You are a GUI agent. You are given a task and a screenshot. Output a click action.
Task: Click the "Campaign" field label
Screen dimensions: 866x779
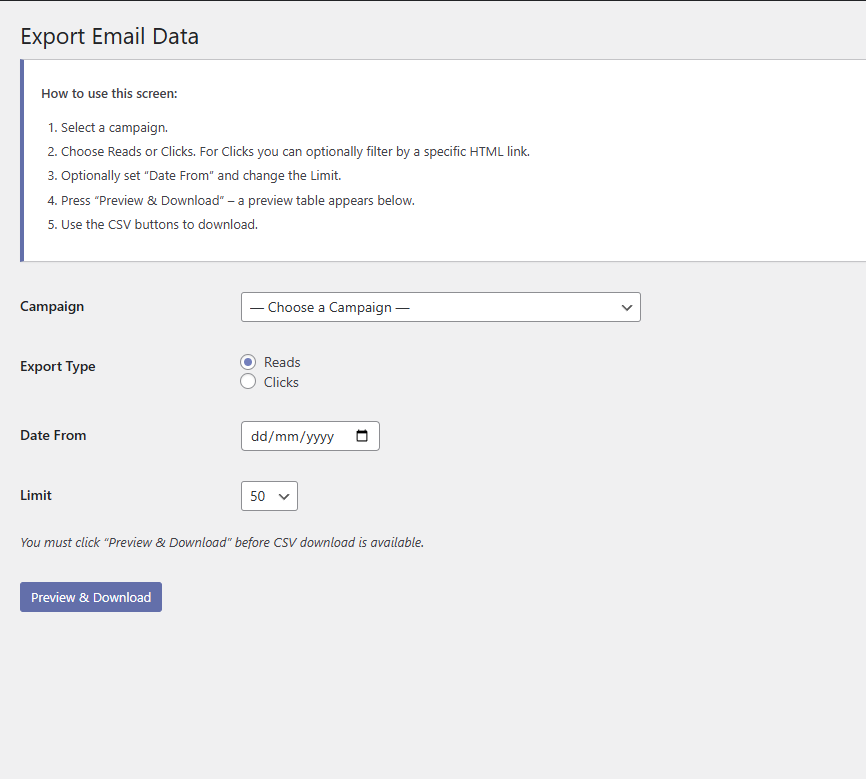pyautogui.click(x=52, y=306)
